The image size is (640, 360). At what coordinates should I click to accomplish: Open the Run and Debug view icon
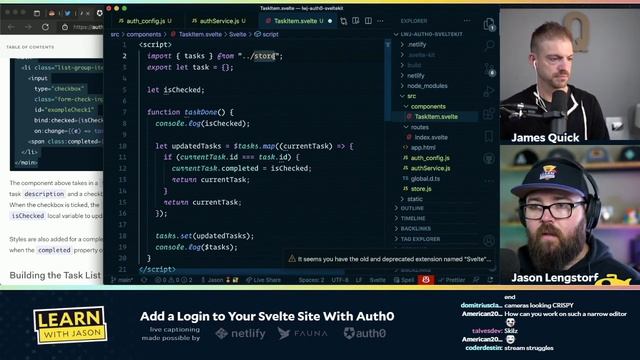(x=489, y=91)
